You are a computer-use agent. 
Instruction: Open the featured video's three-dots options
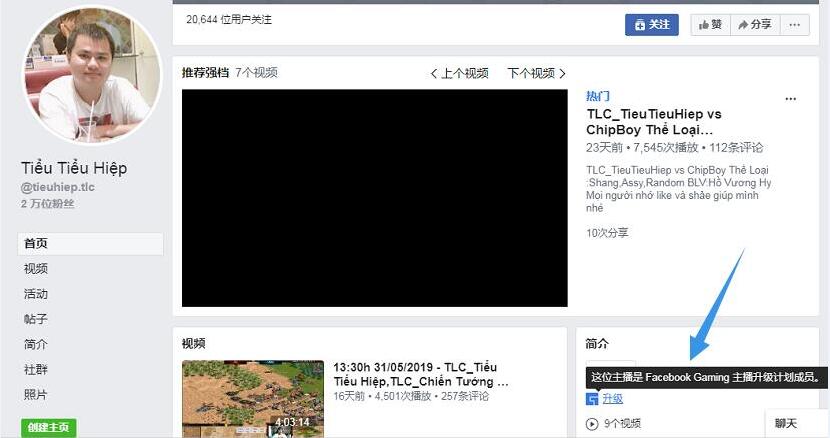[x=791, y=99]
